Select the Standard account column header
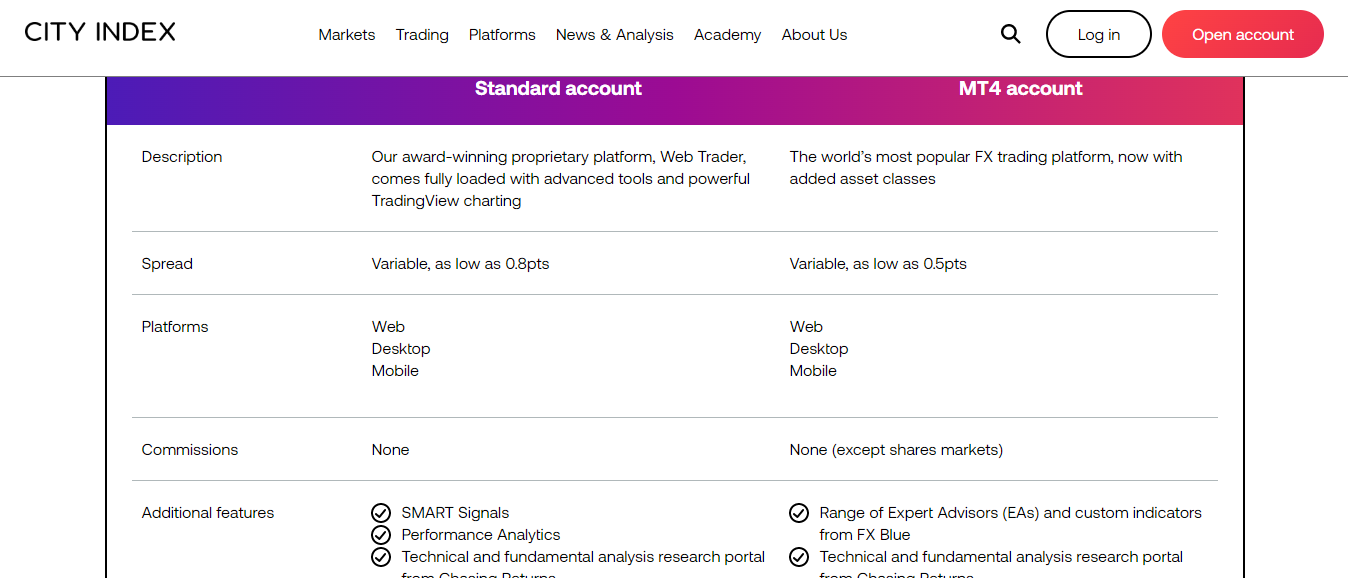Viewport: 1348px width, 578px height. [558, 88]
